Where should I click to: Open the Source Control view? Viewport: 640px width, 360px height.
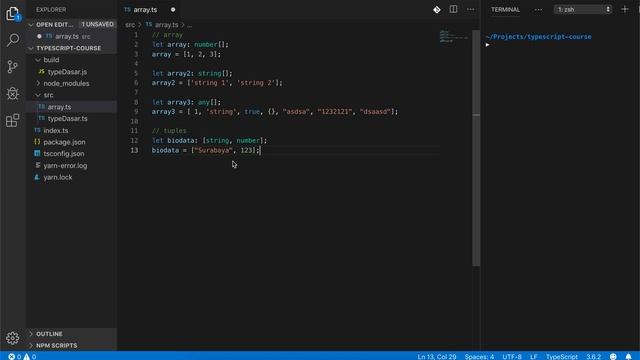tap(13, 67)
